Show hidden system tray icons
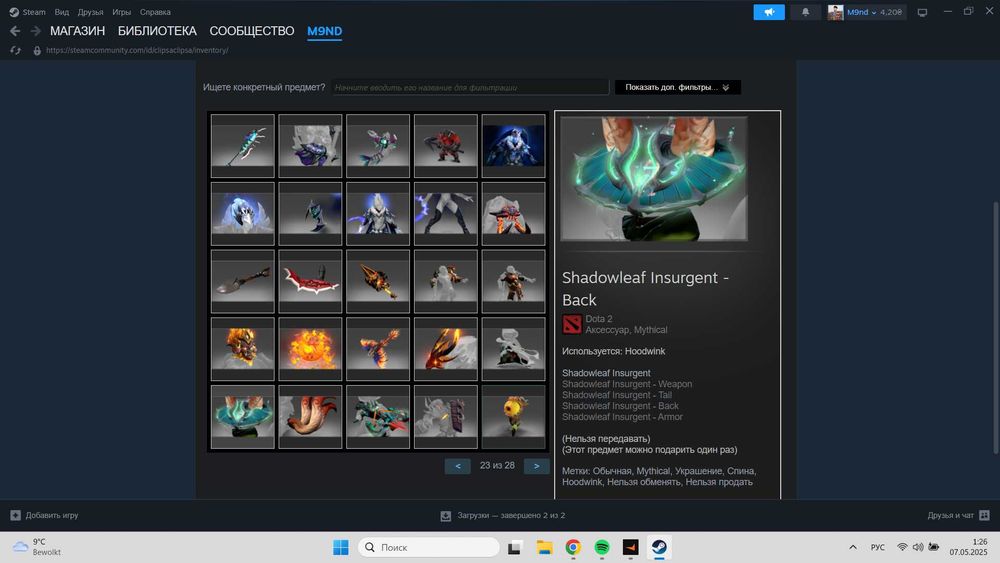This screenshot has height=563, width=1000. 853,547
